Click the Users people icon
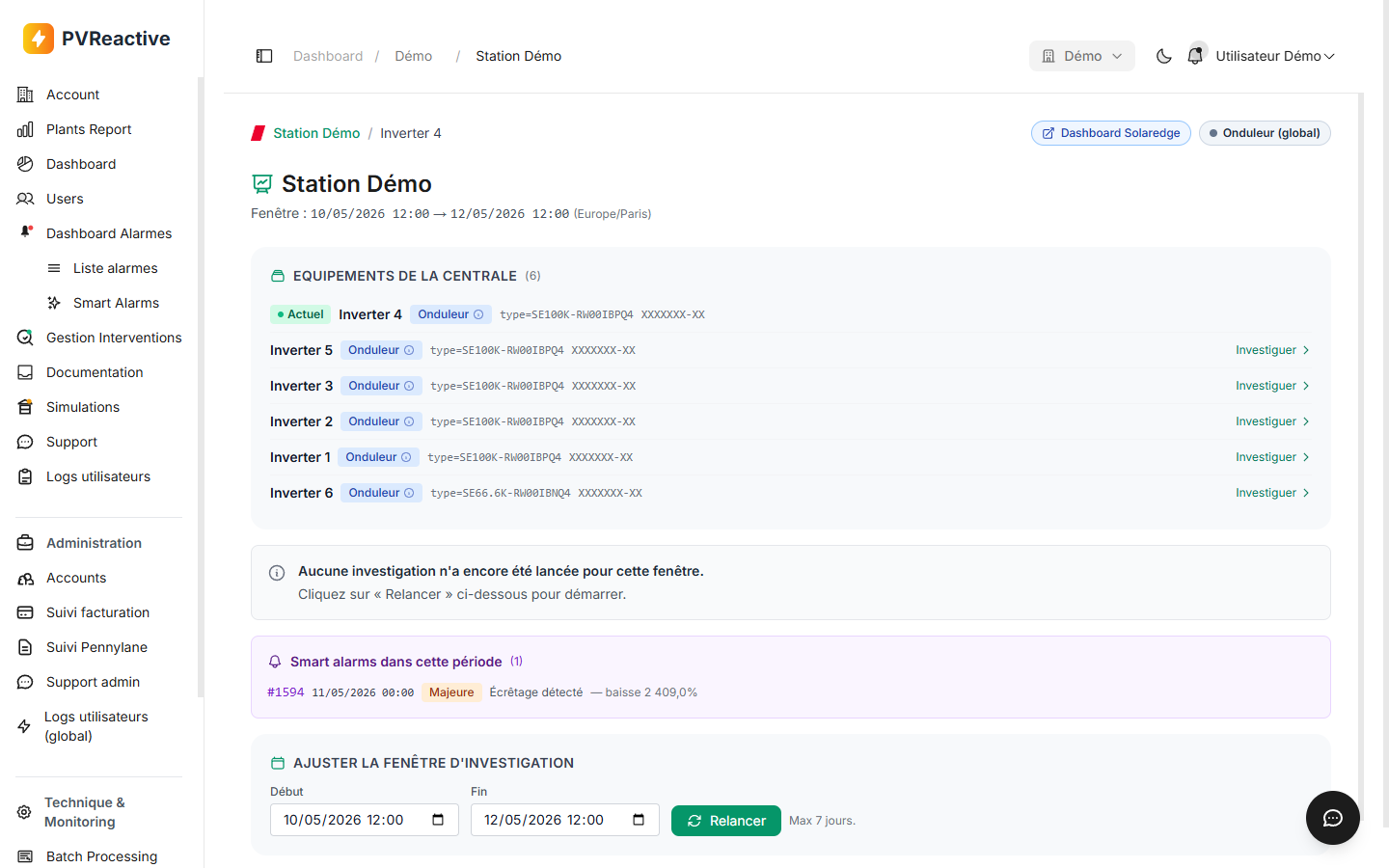 tap(25, 199)
